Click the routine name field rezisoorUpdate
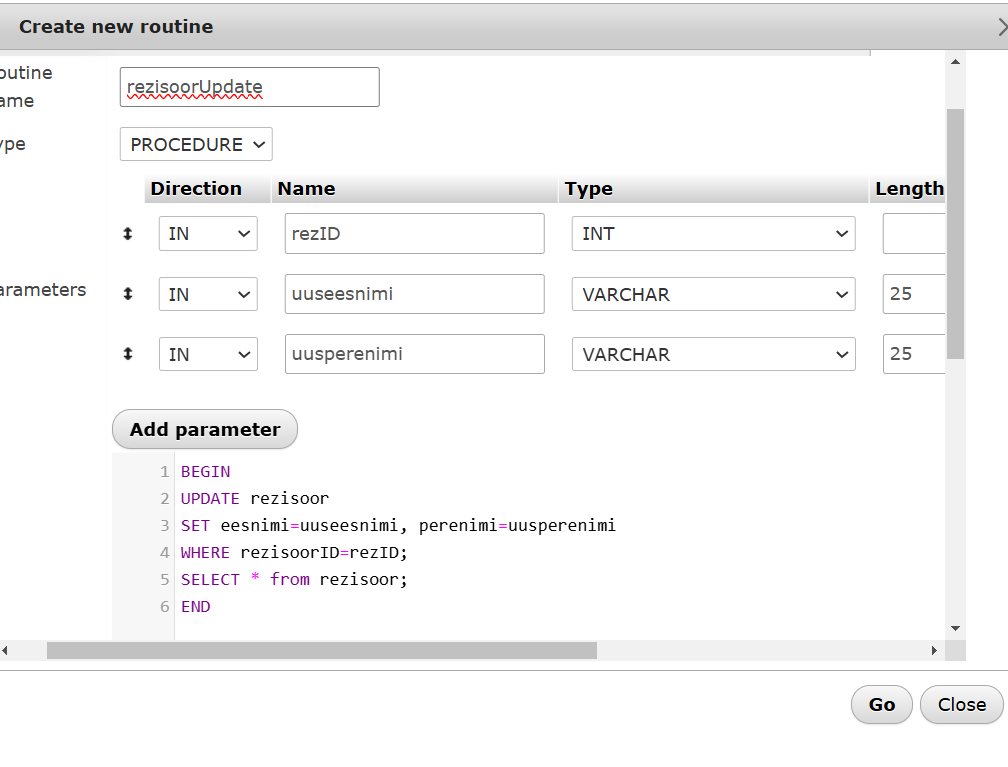Screen dimensions: 1008x767 click(x=249, y=87)
